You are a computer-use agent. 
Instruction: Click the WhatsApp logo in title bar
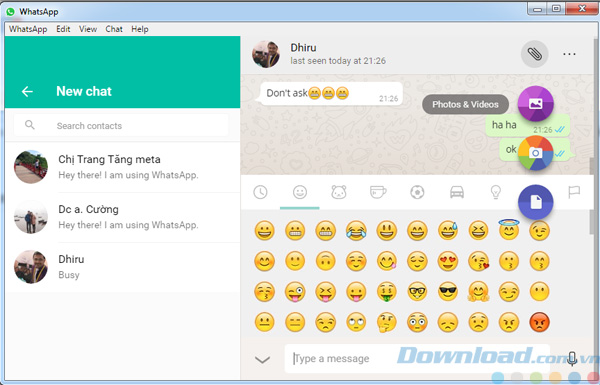[10, 12]
